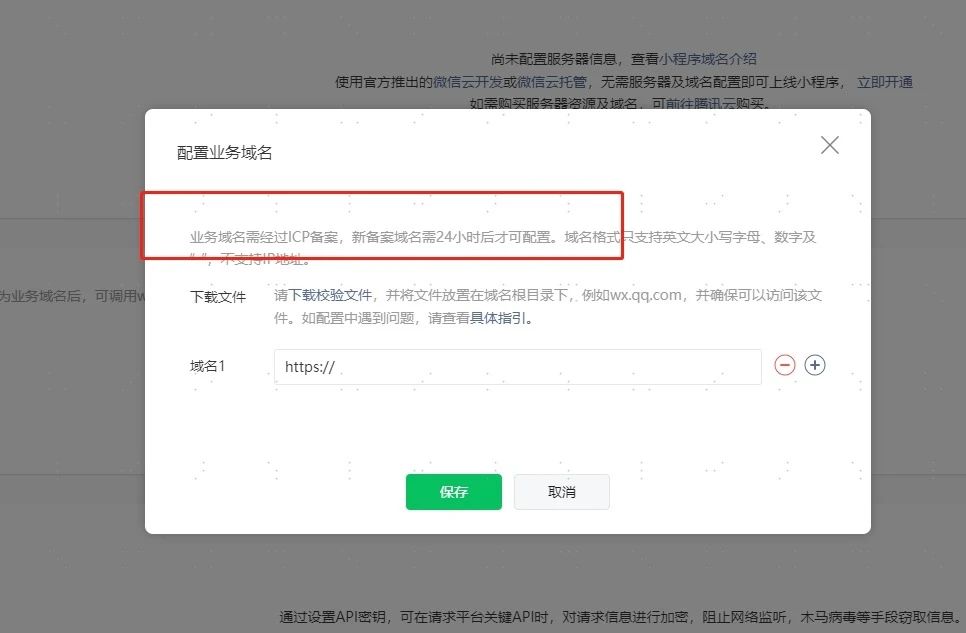Remove 域名1 with the red minus icon
Screen dimensions: 966x633
[x=784, y=366]
